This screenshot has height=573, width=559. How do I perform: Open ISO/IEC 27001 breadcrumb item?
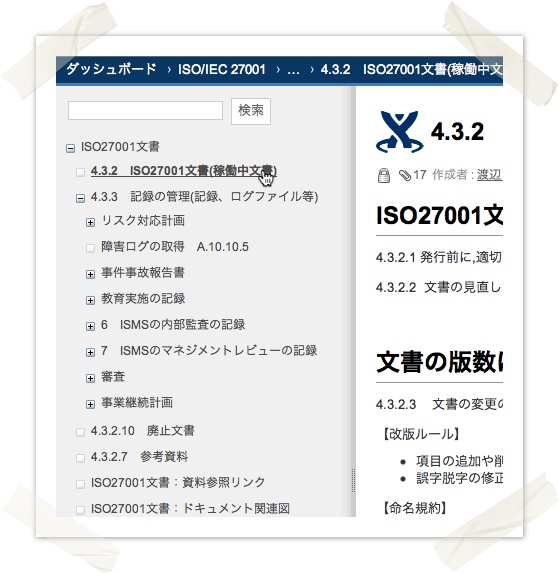coord(222,69)
